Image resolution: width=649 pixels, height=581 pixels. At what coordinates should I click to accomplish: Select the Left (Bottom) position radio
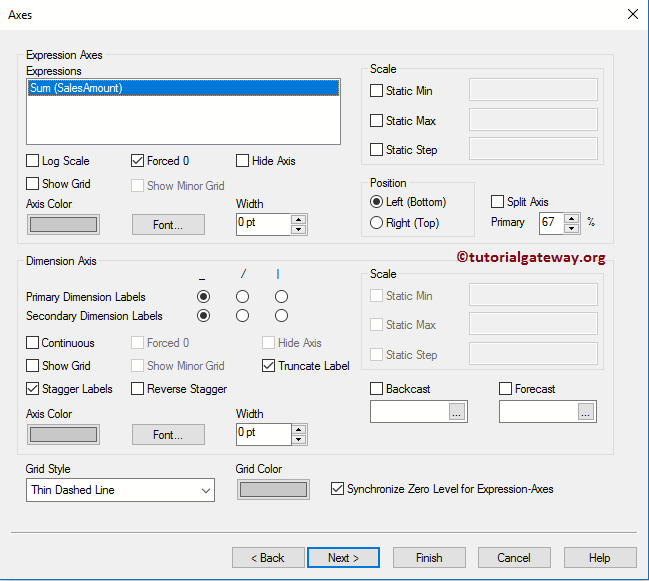pos(376,202)
